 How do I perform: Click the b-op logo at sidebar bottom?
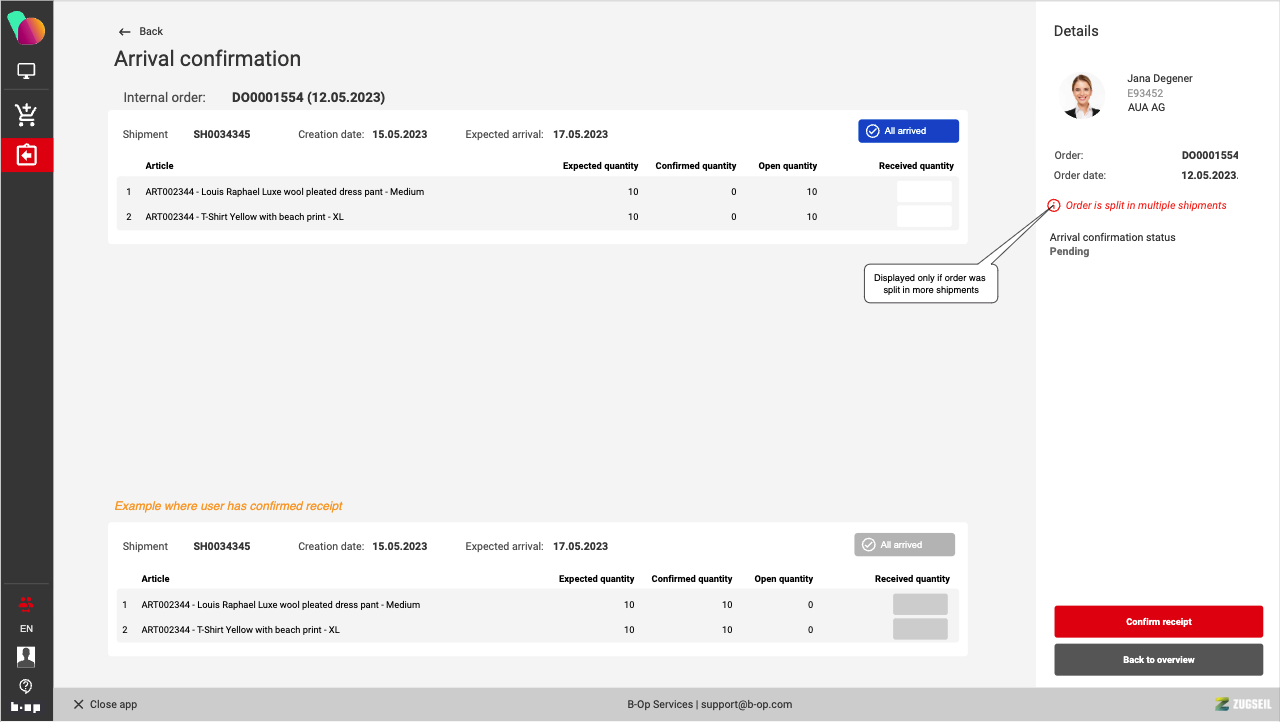(x=26, y=707)
